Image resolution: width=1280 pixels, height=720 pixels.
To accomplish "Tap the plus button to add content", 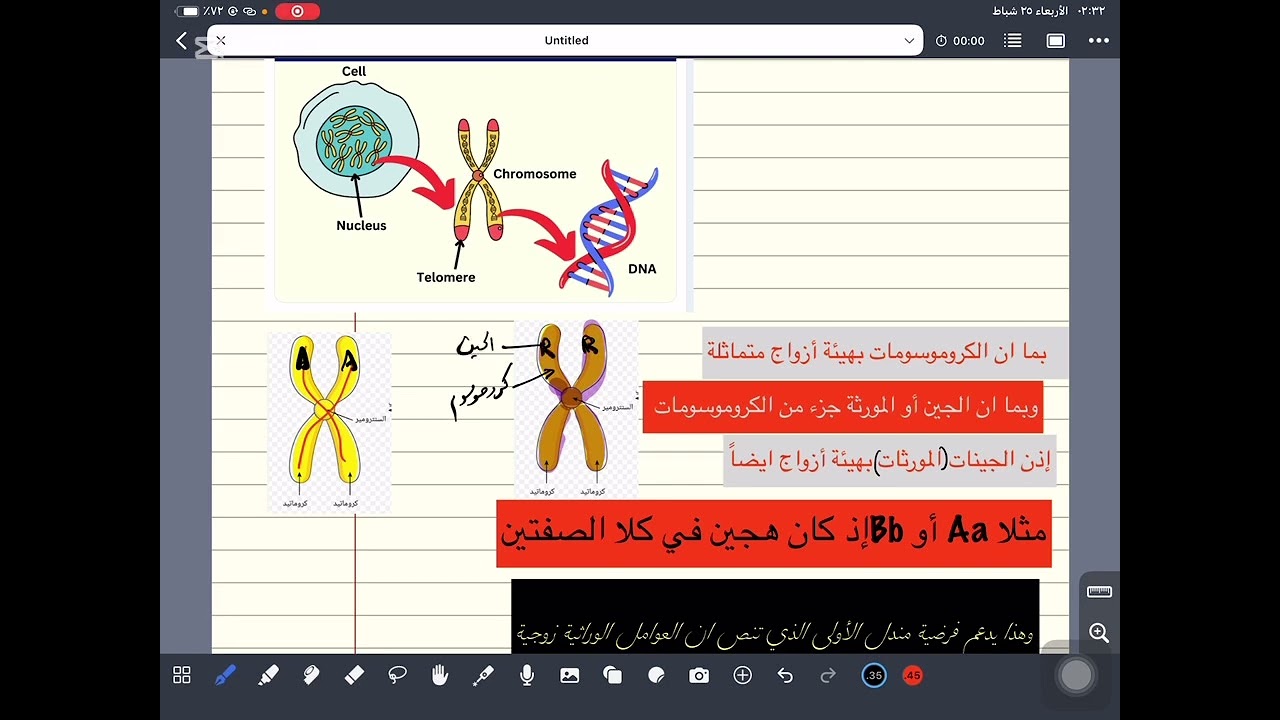I will [x=742, y=676].
